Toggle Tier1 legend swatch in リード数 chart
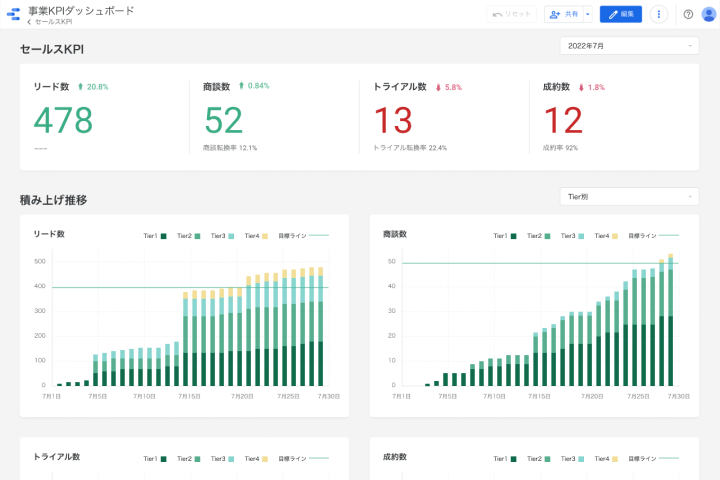 click(x=163, y=236)
